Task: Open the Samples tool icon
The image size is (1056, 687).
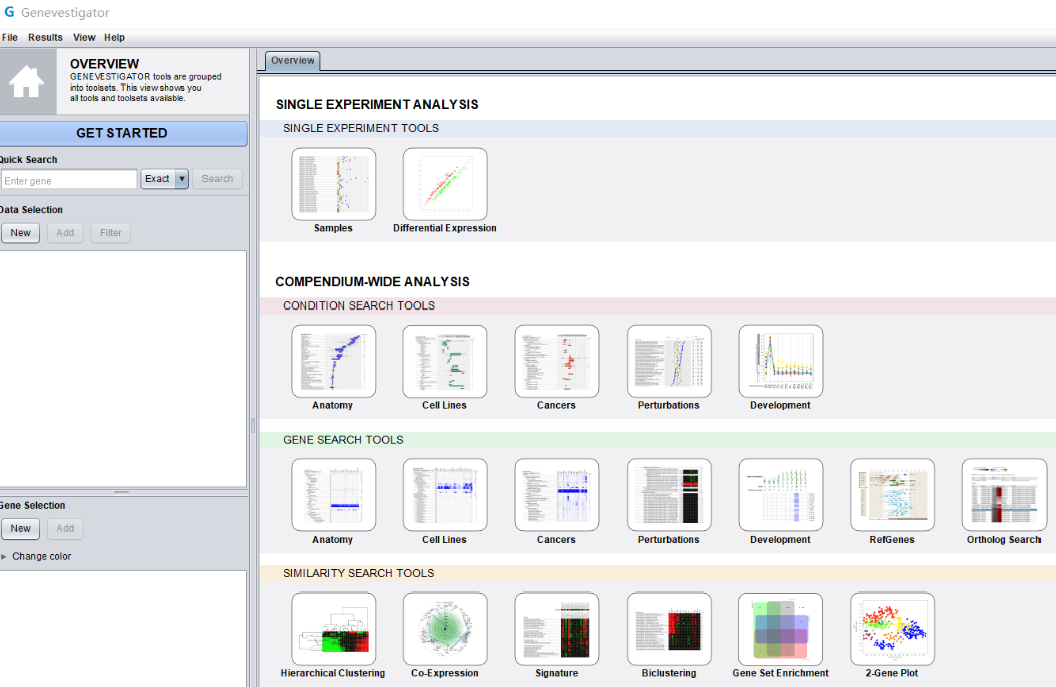Action: (333, 184)
